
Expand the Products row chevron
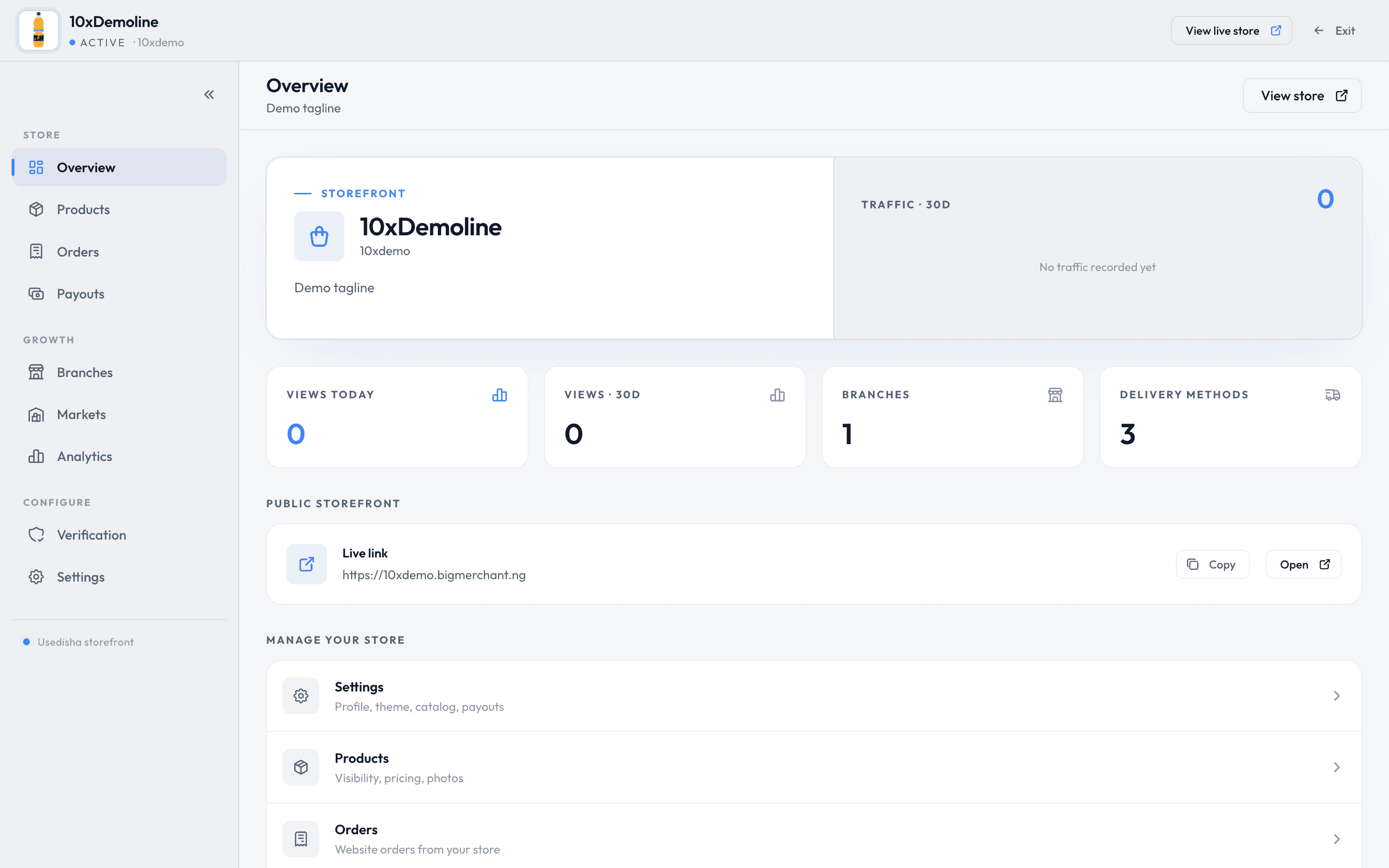1337,768
